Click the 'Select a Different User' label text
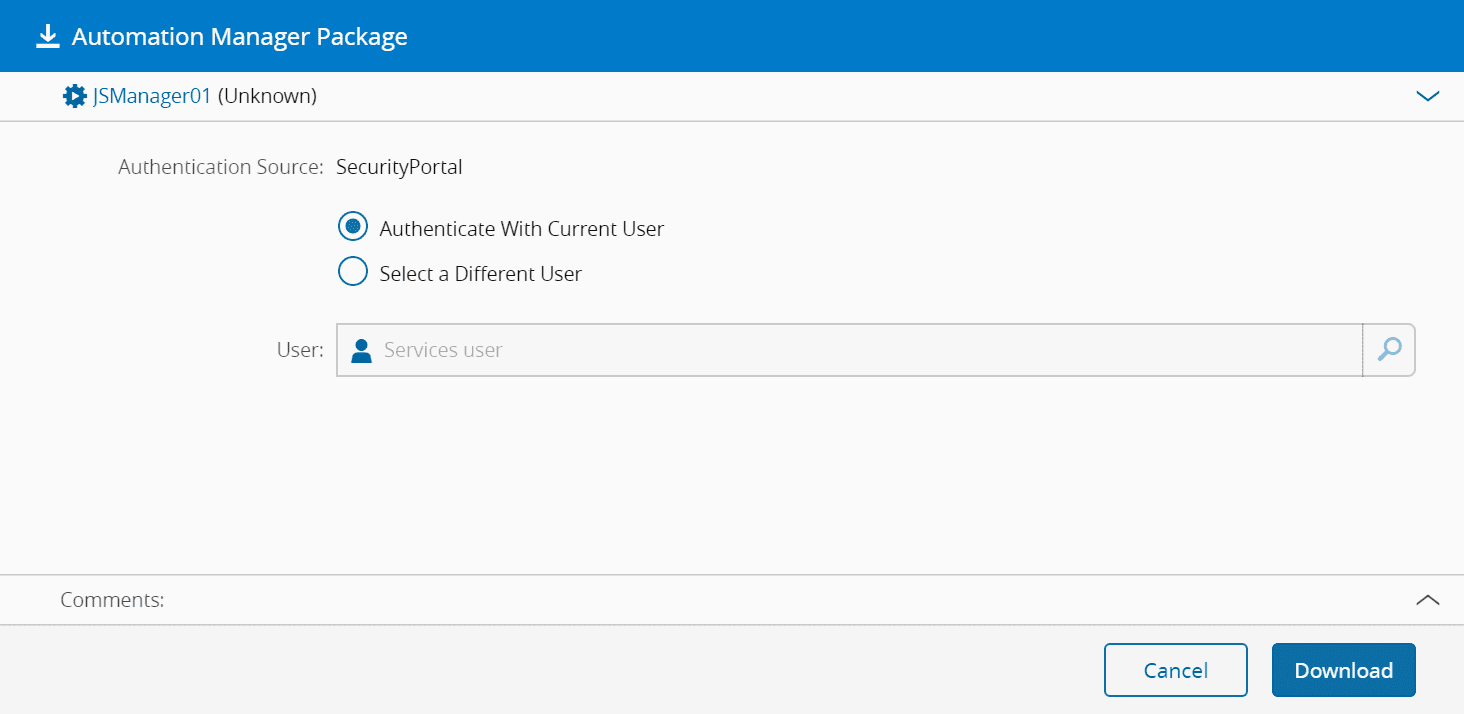 click(x=480, y=273)
